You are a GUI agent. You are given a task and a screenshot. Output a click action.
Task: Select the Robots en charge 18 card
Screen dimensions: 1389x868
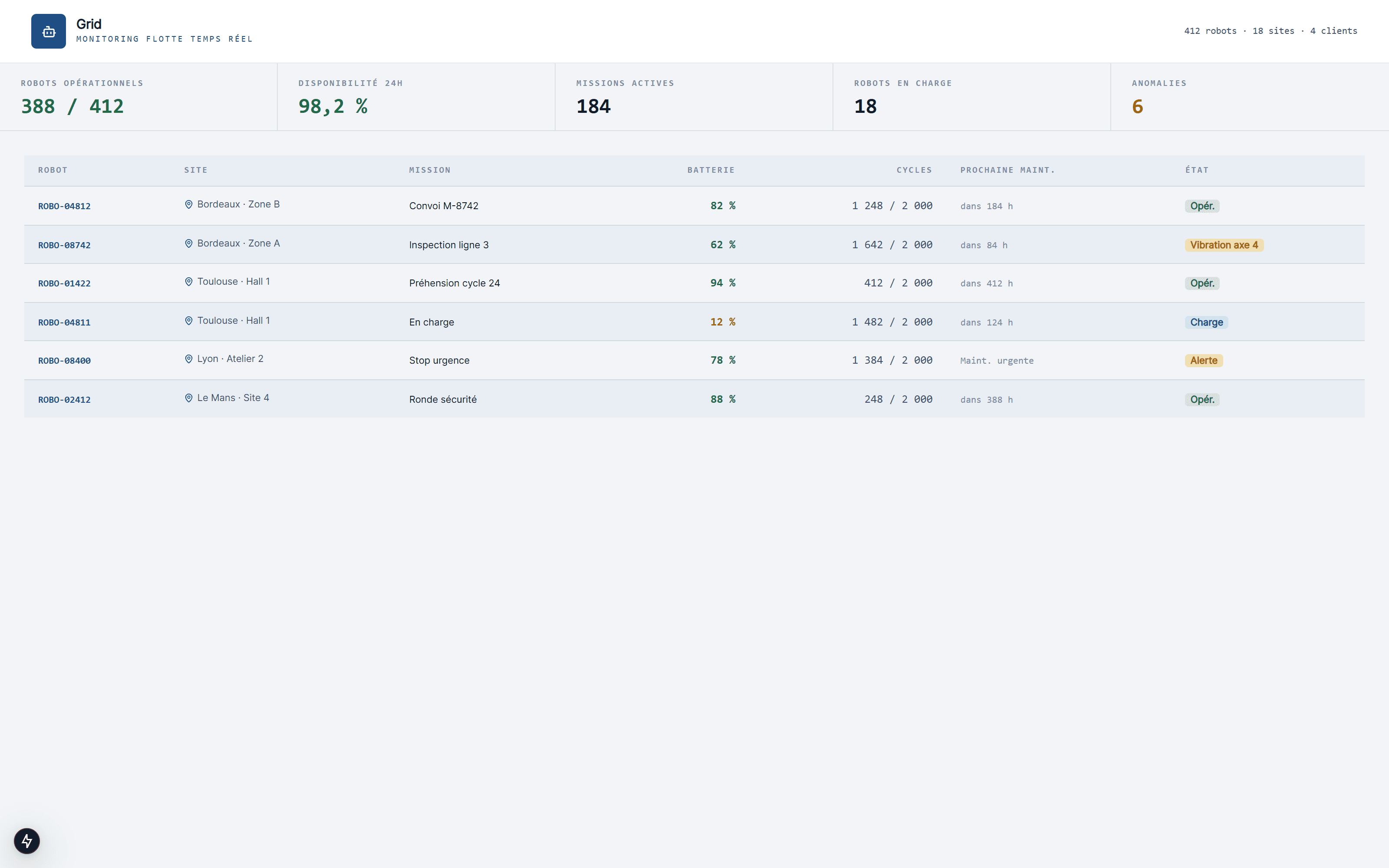tap(972, 97)
